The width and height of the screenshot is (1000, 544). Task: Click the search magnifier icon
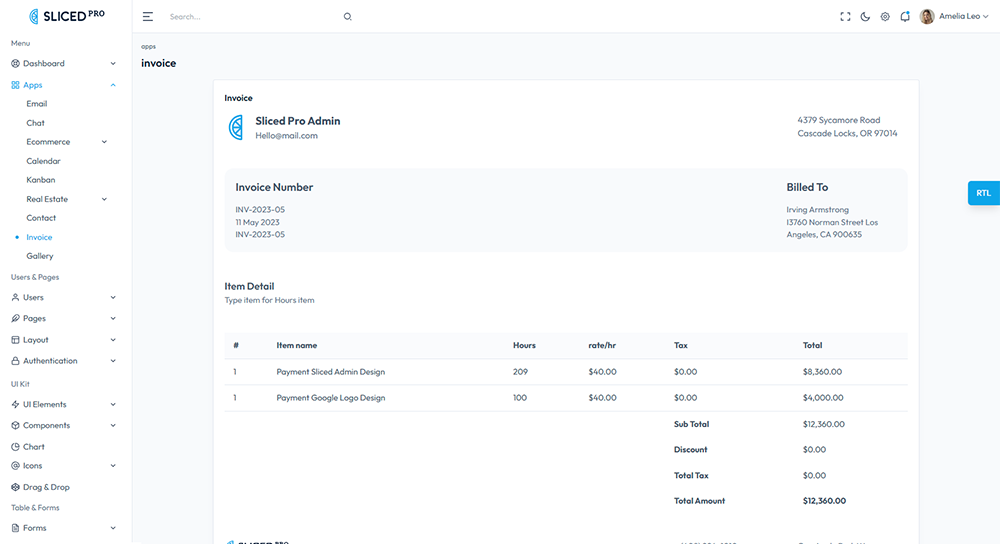pos(348,17)
